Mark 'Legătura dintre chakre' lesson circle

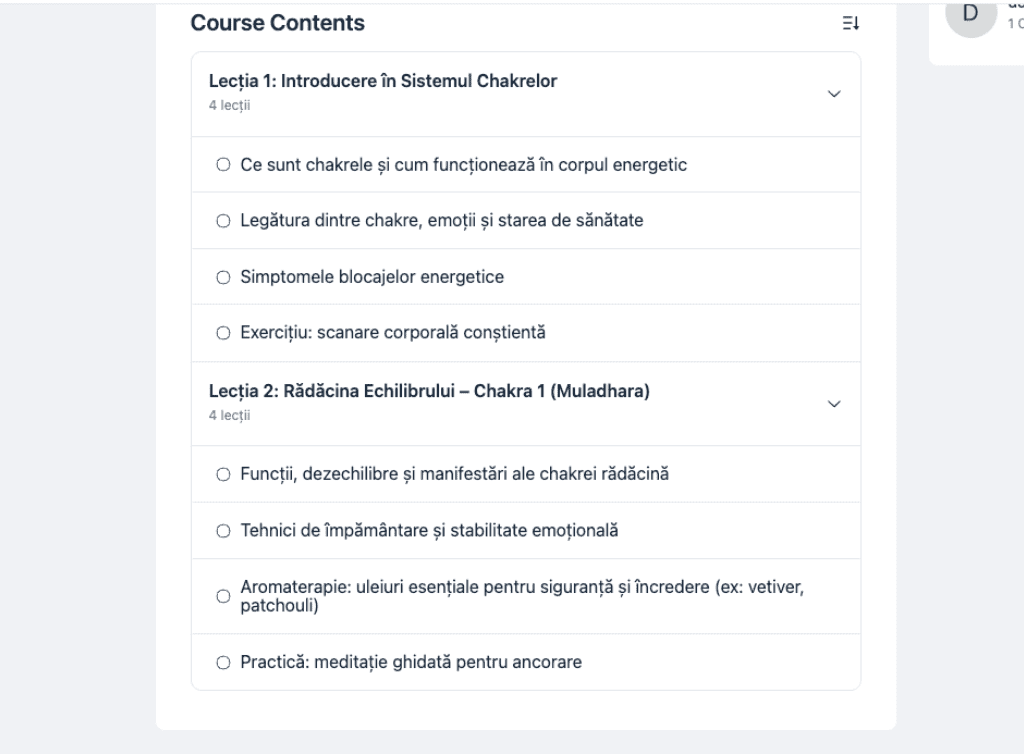(223, 221)
